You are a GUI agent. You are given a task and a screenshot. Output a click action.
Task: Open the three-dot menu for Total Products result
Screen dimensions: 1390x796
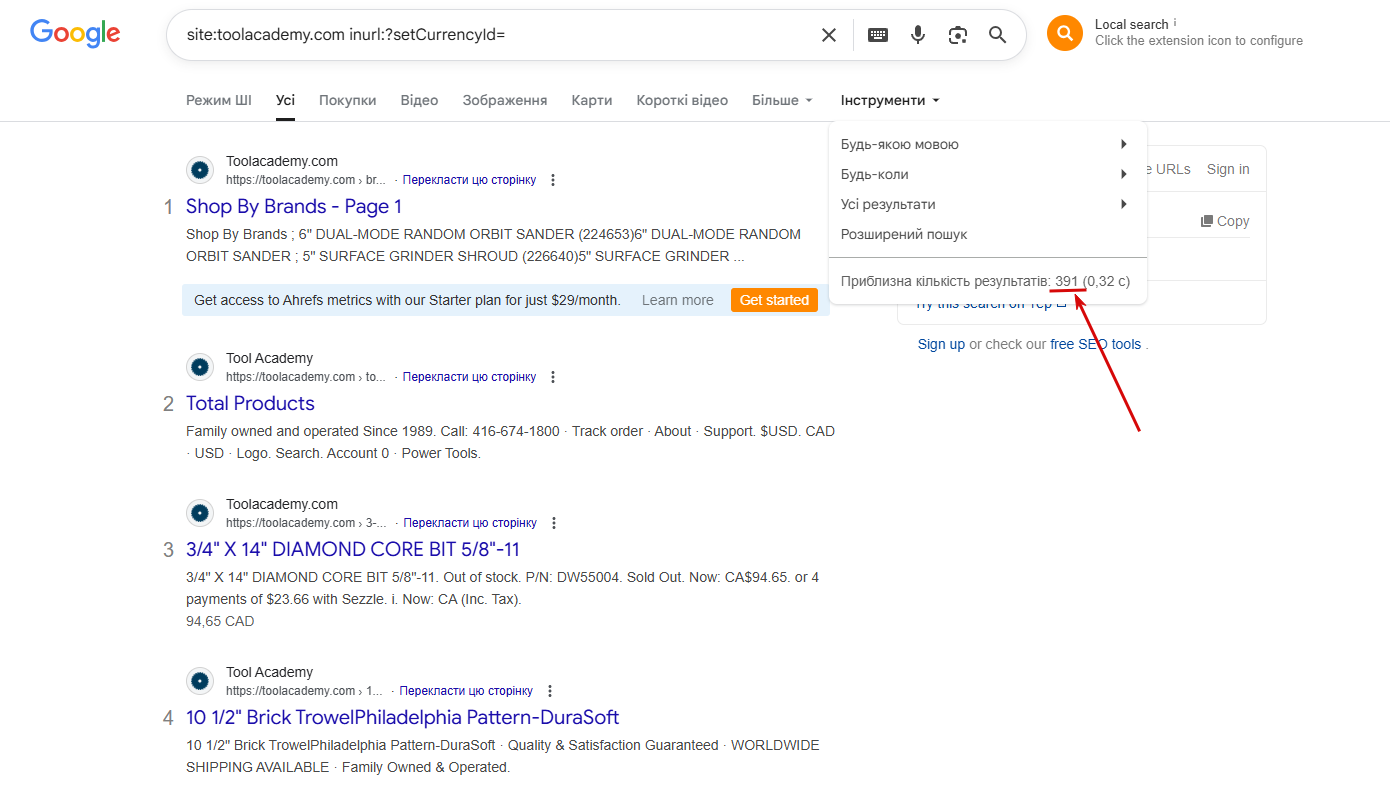click(x=553, y=377)
